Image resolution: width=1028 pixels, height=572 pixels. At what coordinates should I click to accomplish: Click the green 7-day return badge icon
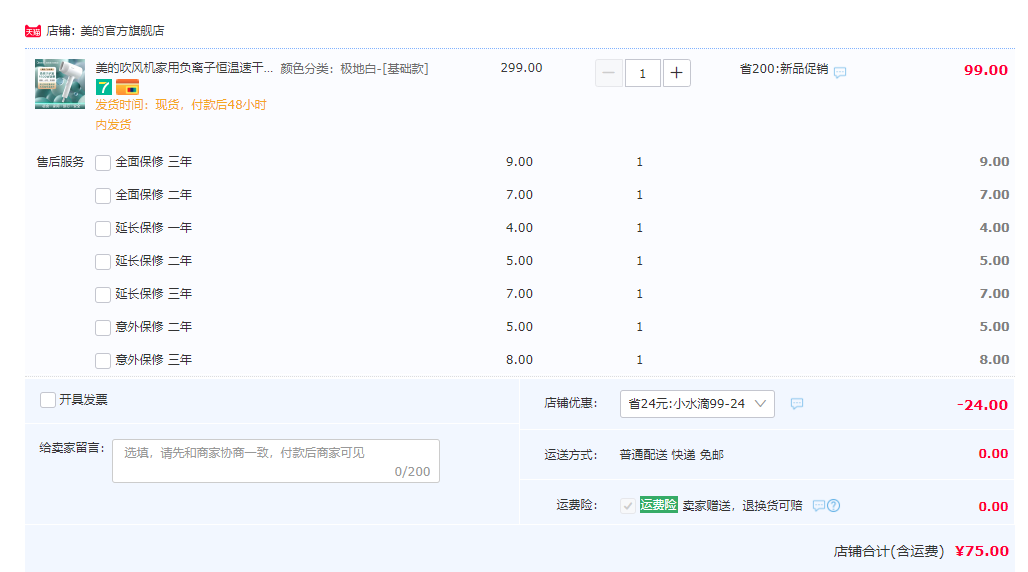click(x=104, y=87)
